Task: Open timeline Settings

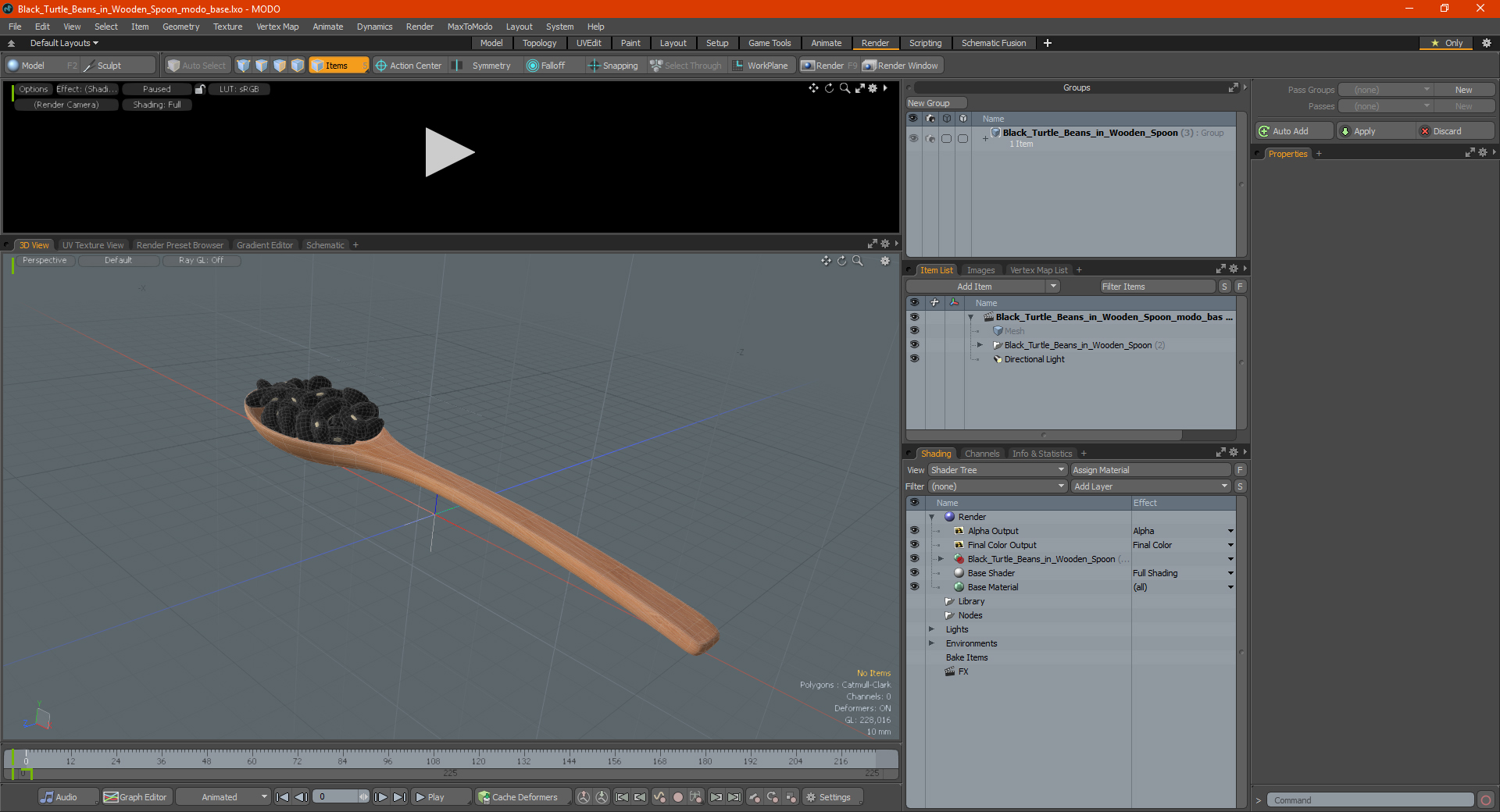Action: (x=834, y=797)
